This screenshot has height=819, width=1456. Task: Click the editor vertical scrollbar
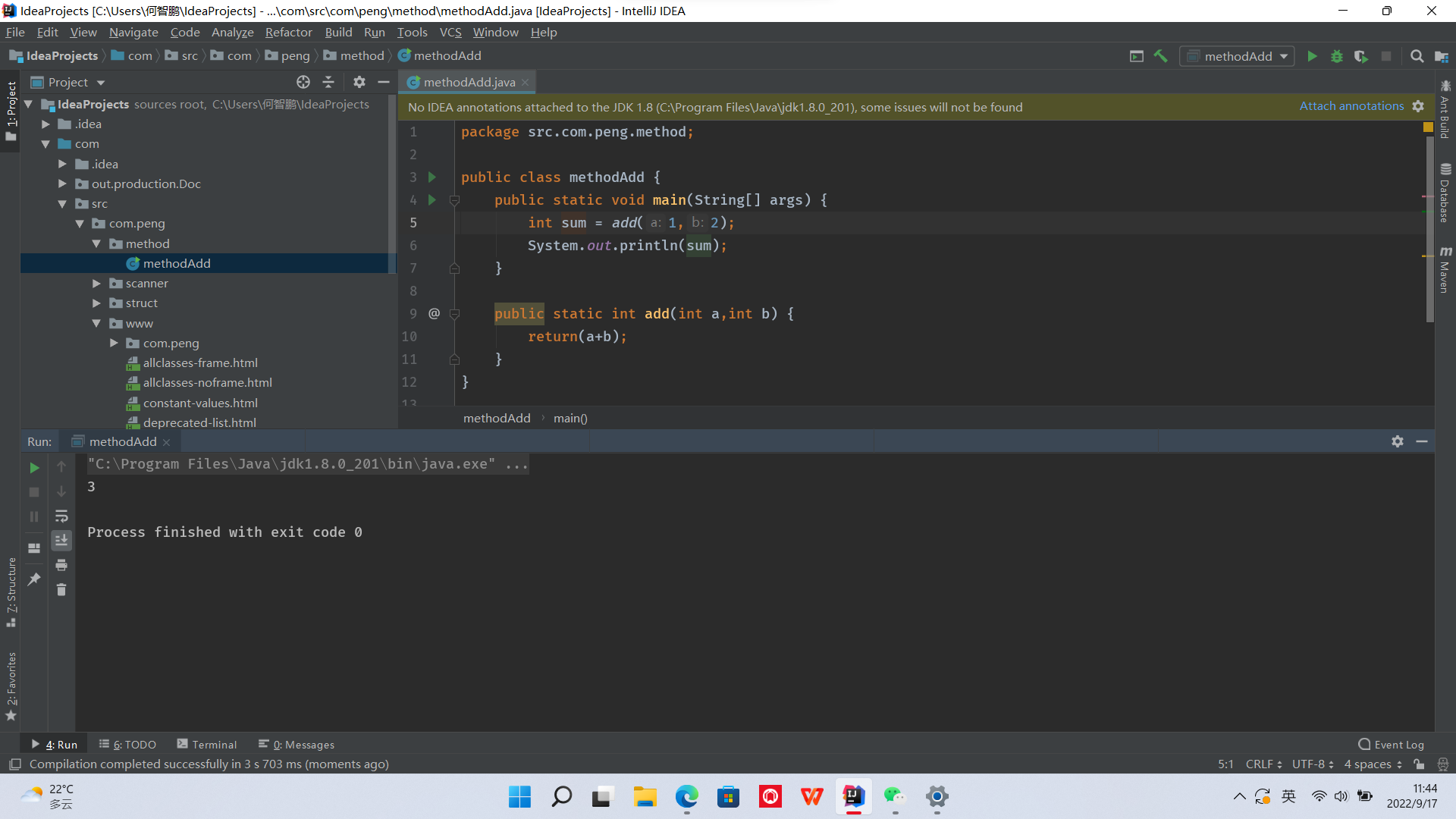coord(1429,227)
